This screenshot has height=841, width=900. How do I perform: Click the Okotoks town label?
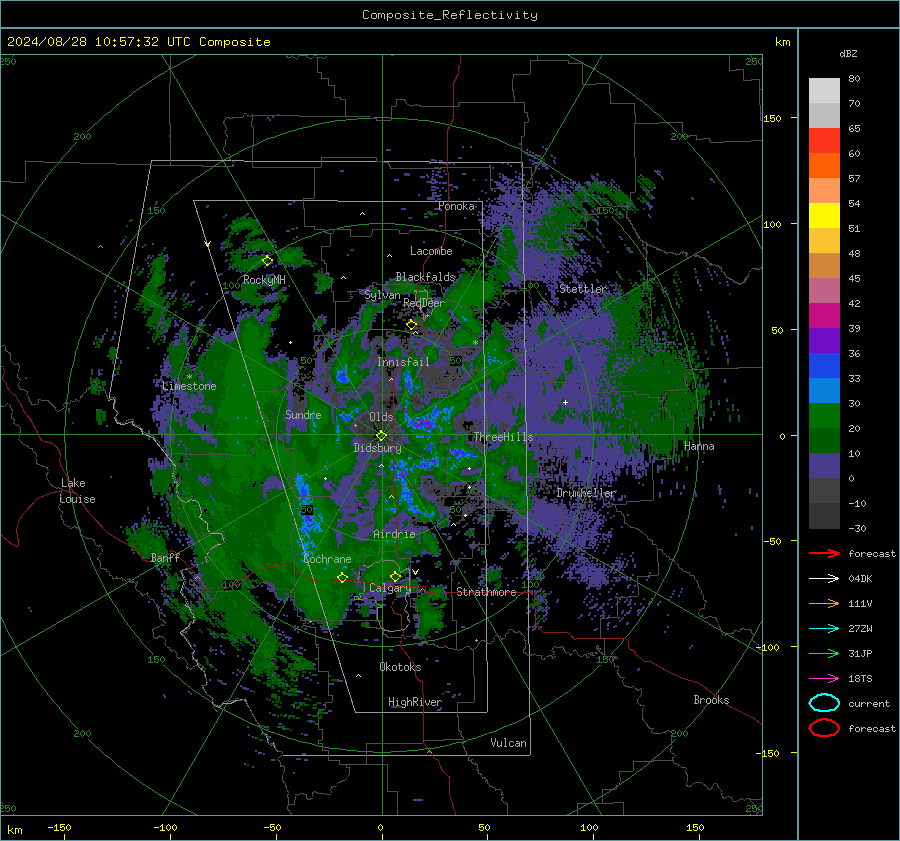click(400, 667)
